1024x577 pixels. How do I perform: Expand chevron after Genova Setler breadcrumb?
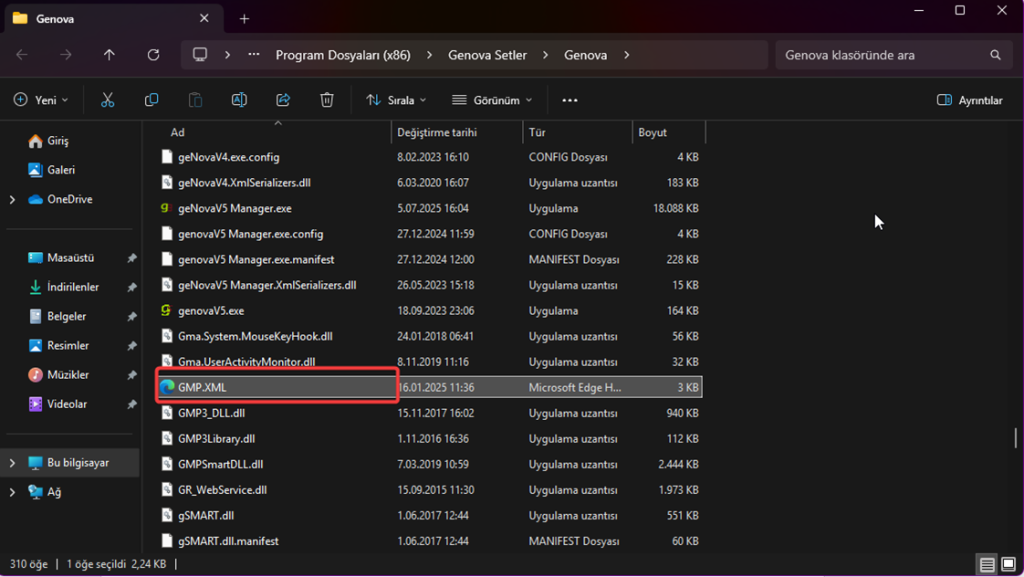pos(545,55)
